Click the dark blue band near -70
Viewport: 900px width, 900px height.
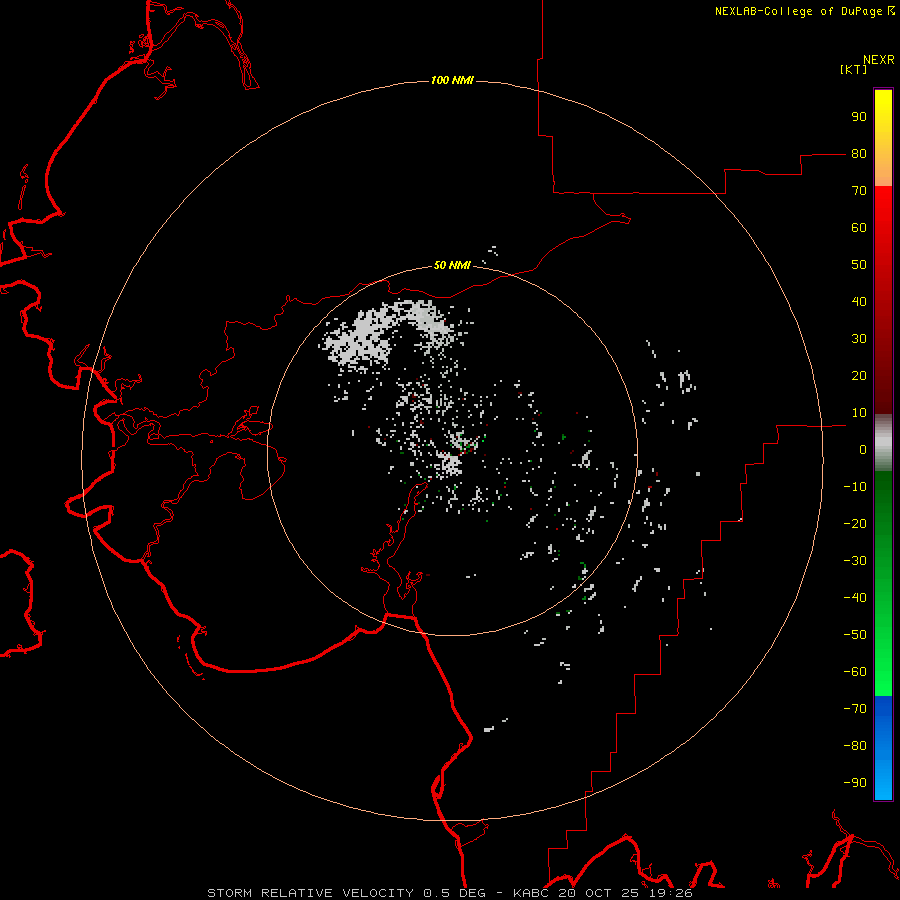click(883, 709)
